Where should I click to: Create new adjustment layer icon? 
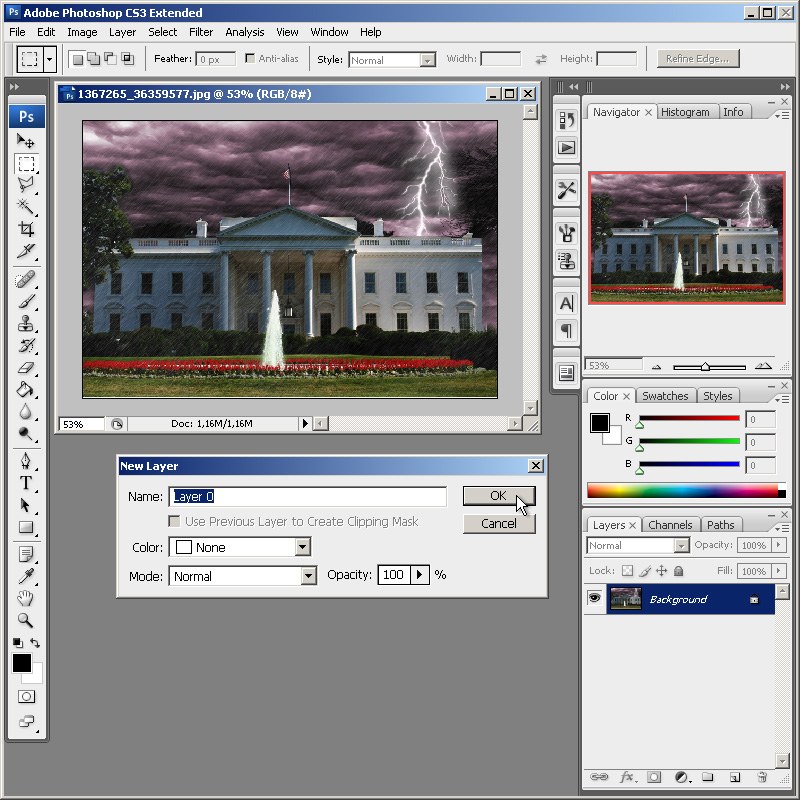(x=682, y=777)
